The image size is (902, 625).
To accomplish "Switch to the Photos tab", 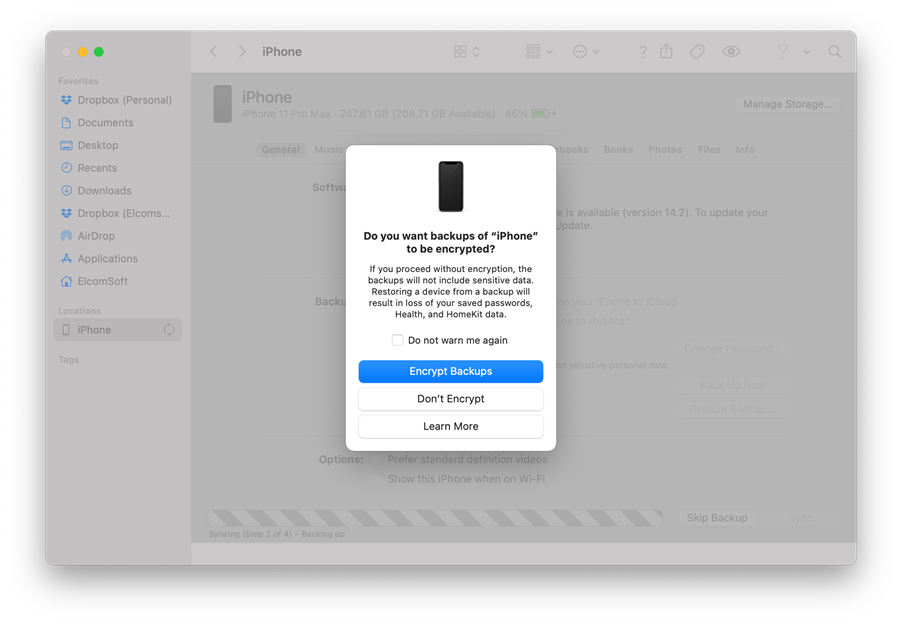I will 665,150.
